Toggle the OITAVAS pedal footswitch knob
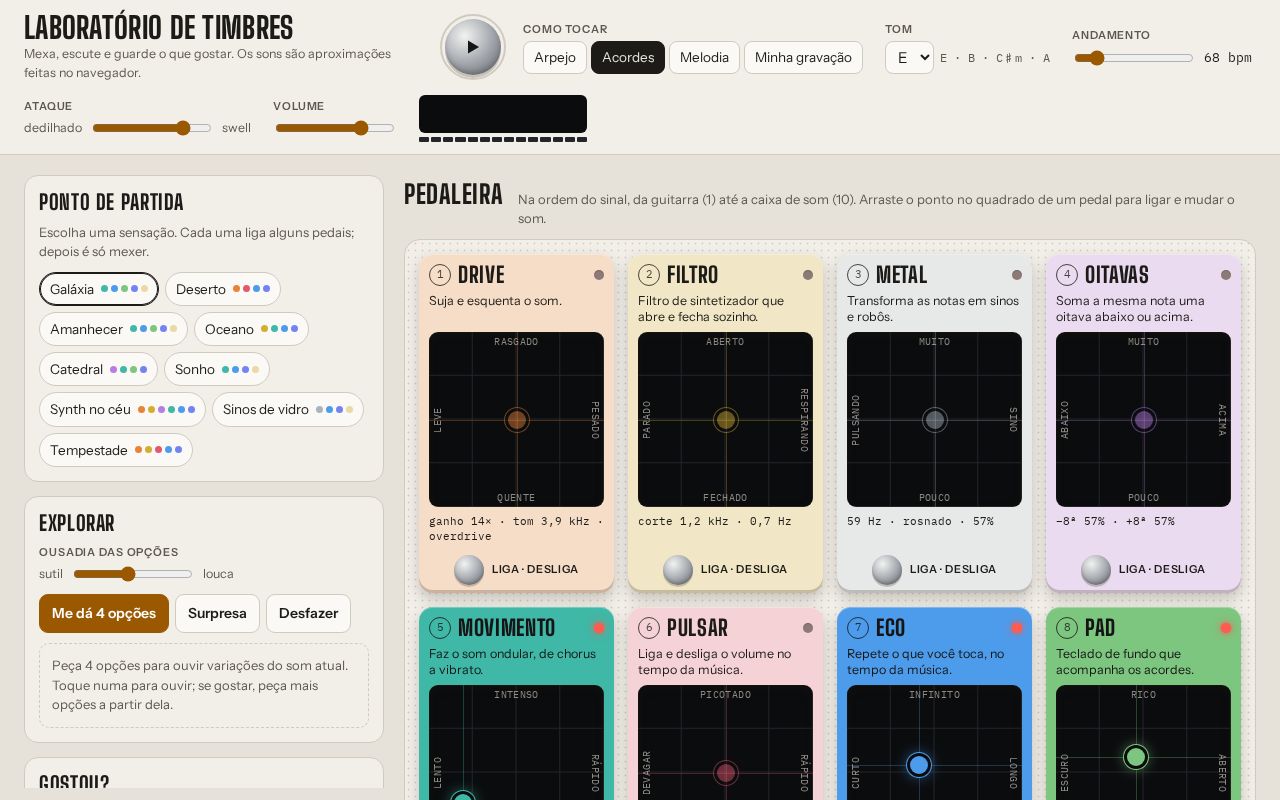This screenshot has width=1280, height=800. pos(1096,569)
